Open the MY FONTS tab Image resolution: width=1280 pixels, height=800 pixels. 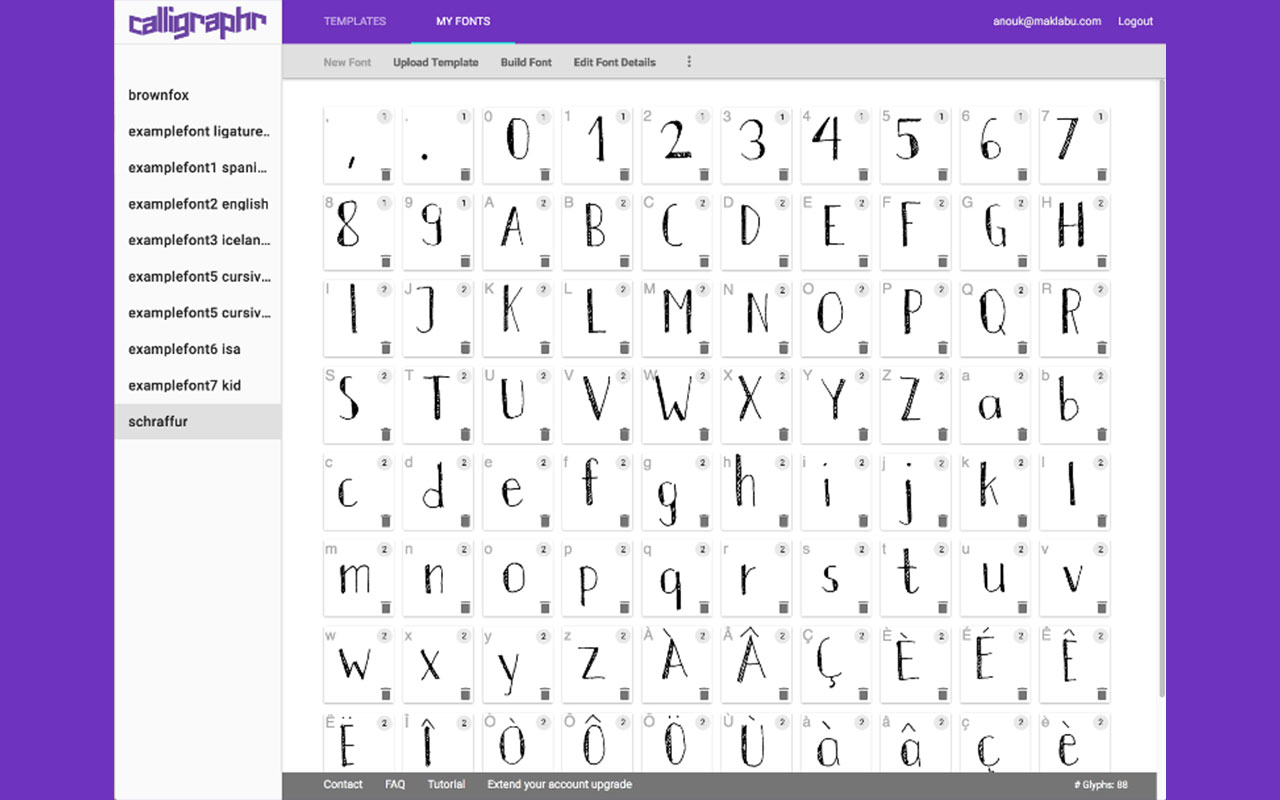tap(461, 20)
